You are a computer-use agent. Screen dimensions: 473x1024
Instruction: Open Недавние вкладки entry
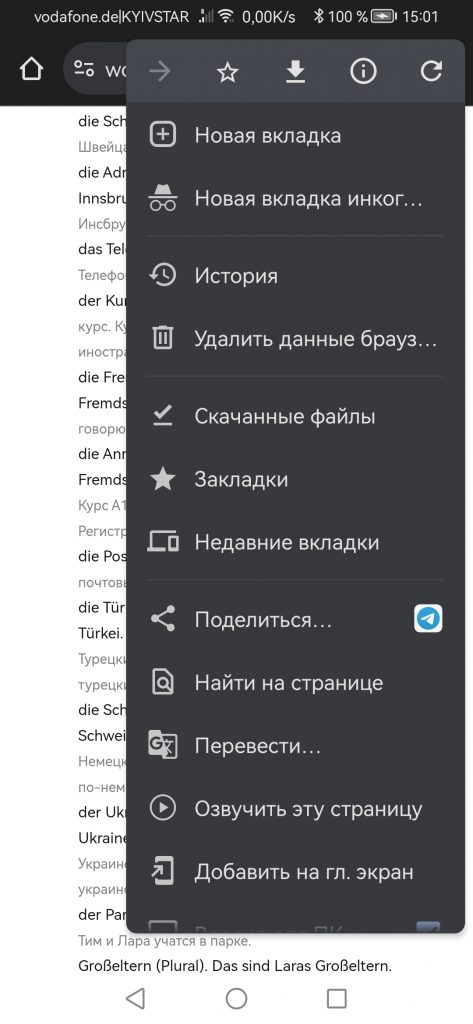click(x=295, y=543)
